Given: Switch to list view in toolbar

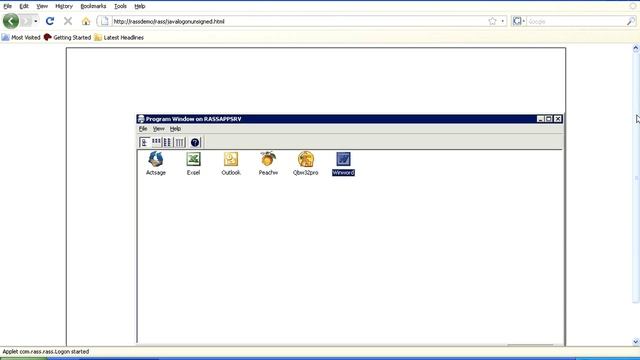Looking at the screenshot, I should 168,142.
